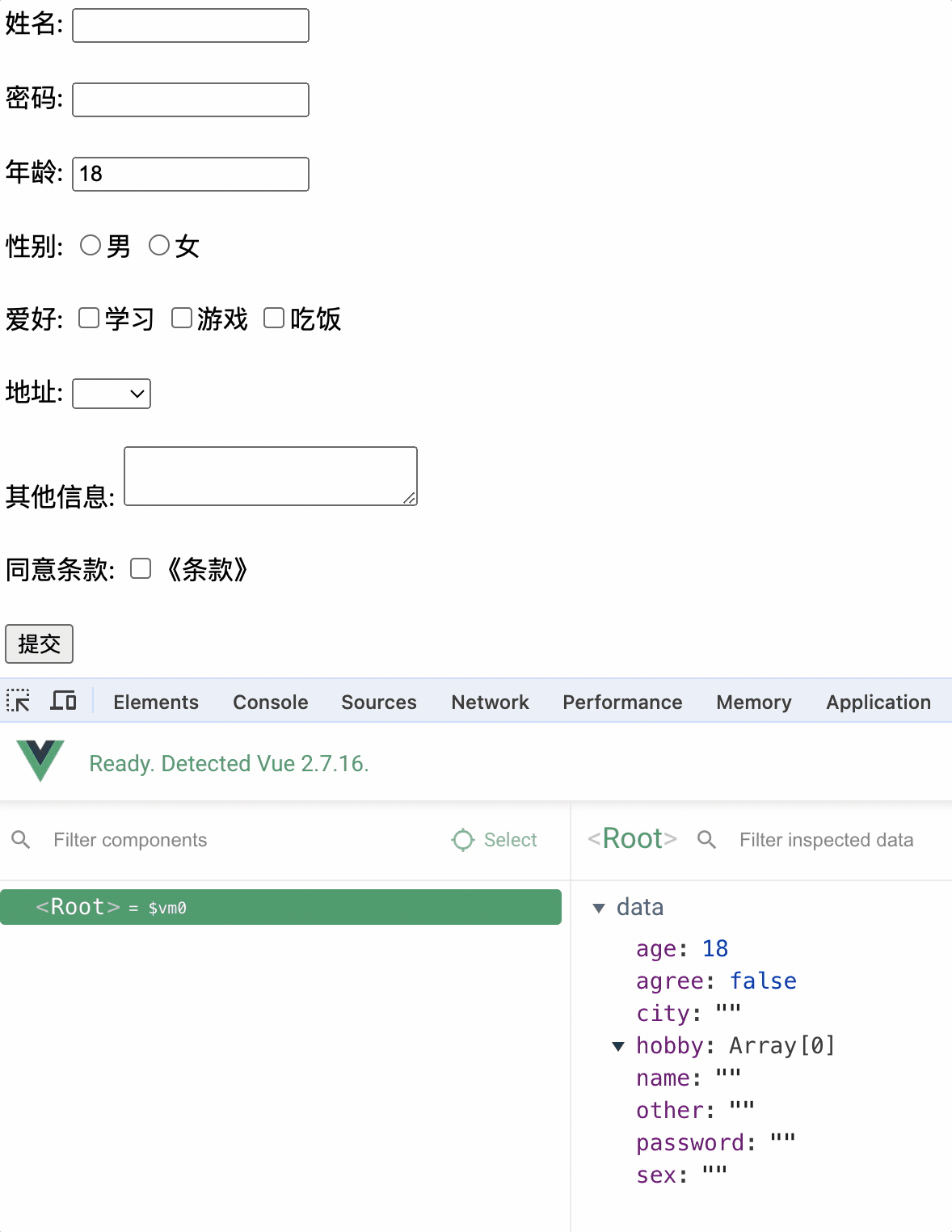Screen dimensions: 952x1232
Task: Click the Select component button
Action: point(495,840)
